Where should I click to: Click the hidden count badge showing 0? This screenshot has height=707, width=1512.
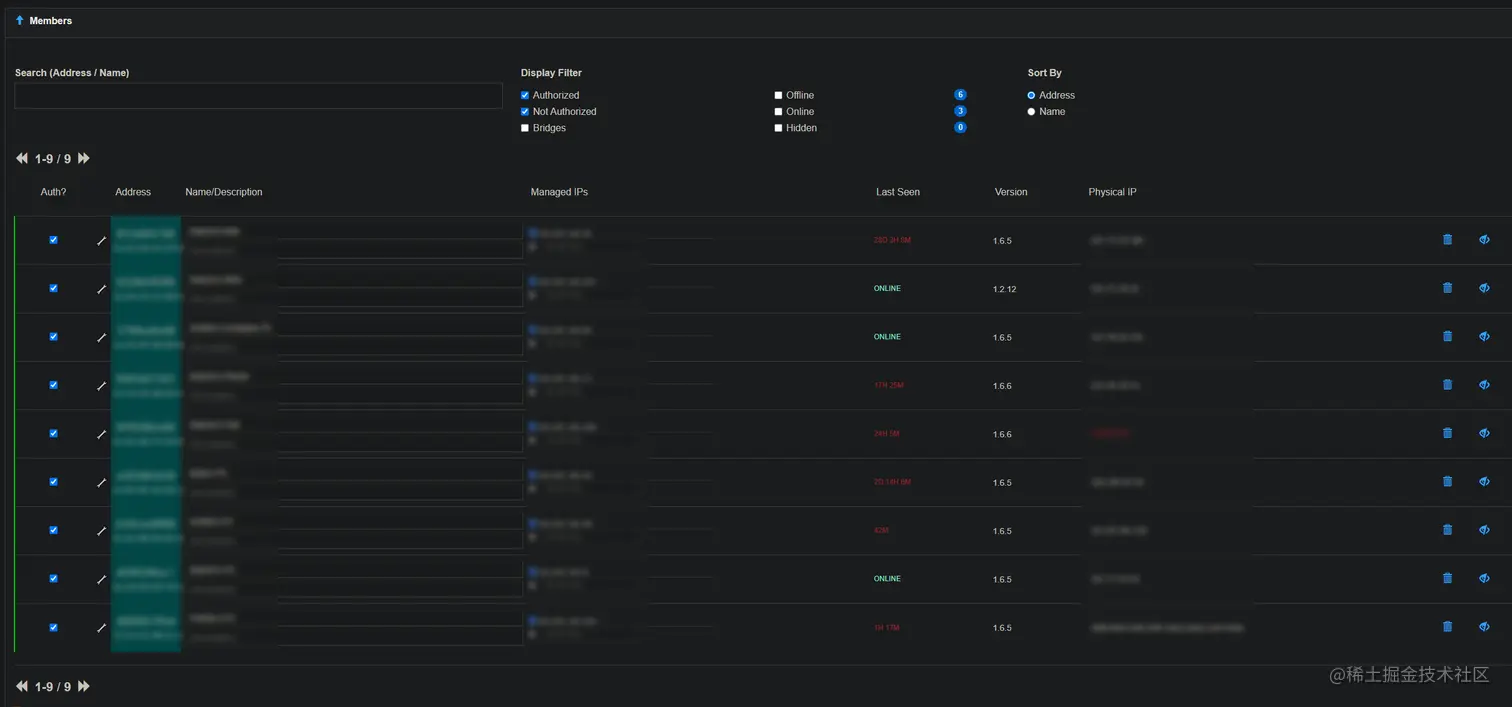pyautogui.click(x=960, y=127)
